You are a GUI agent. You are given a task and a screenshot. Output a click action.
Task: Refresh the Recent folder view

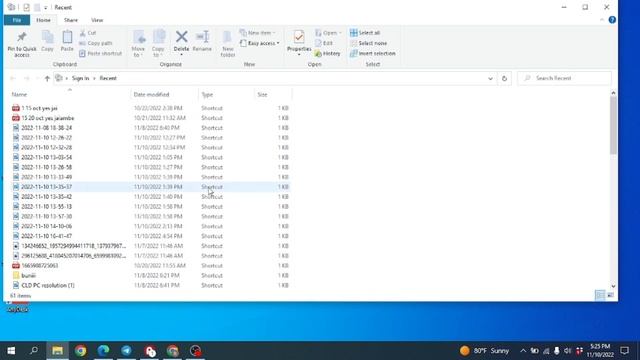click(504, 78)
